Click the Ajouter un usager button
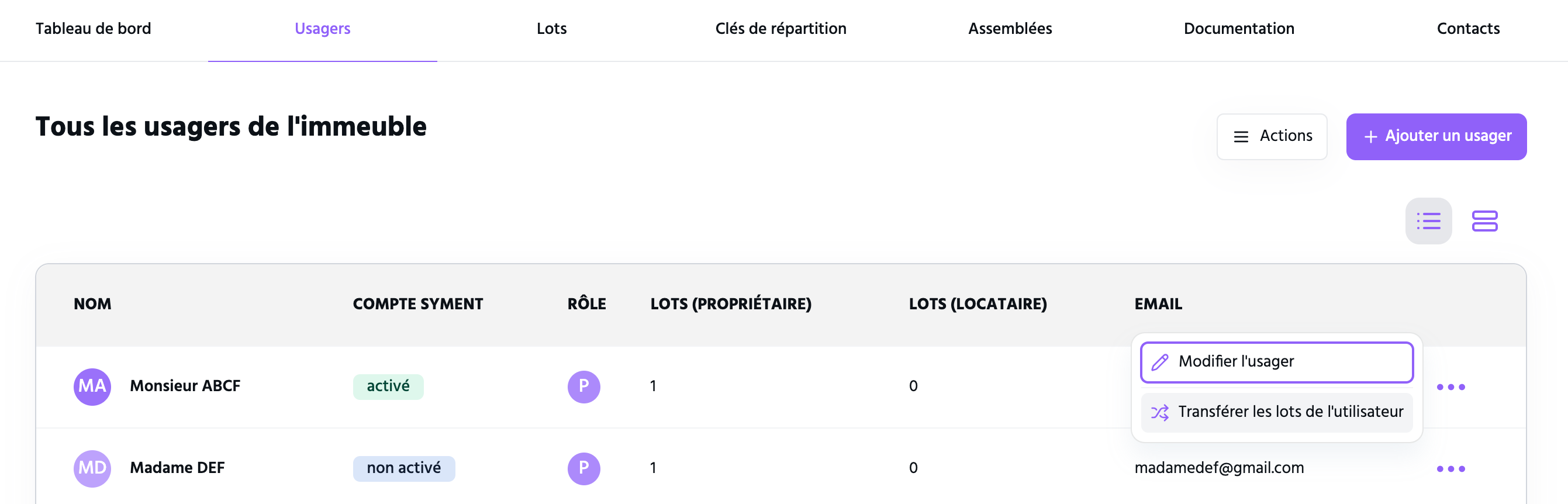This screenshot has width=1568, height=504. point(1436,136)
